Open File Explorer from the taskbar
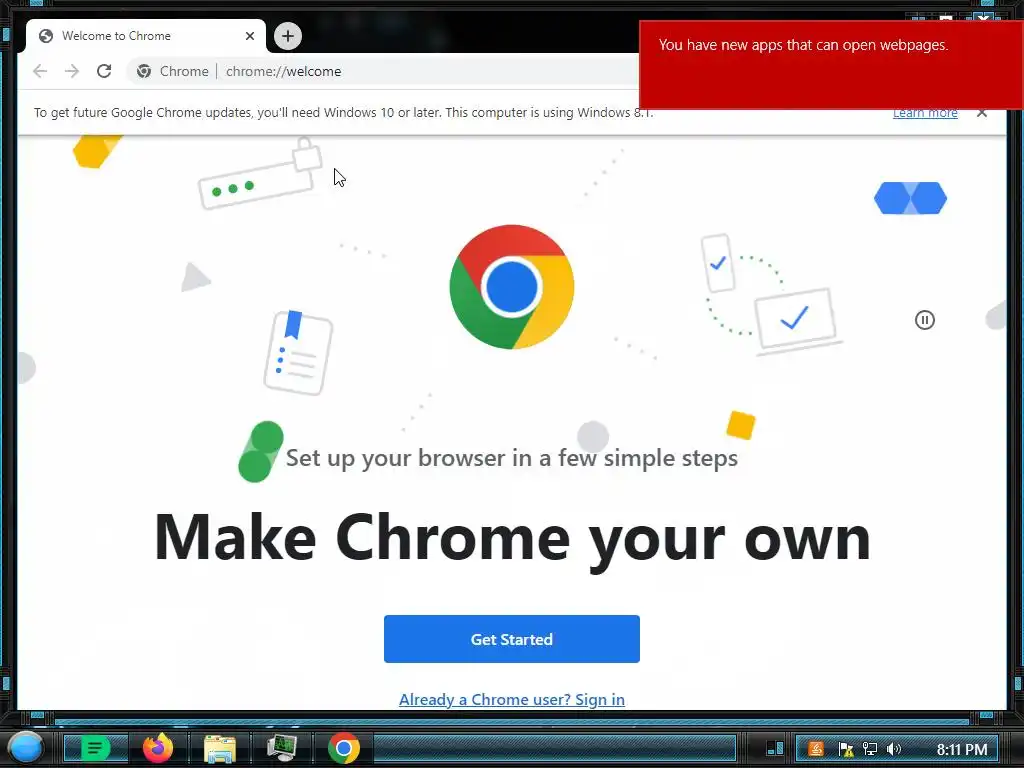The width and height of the screenshot is (1024, 768). coord(219,748)
